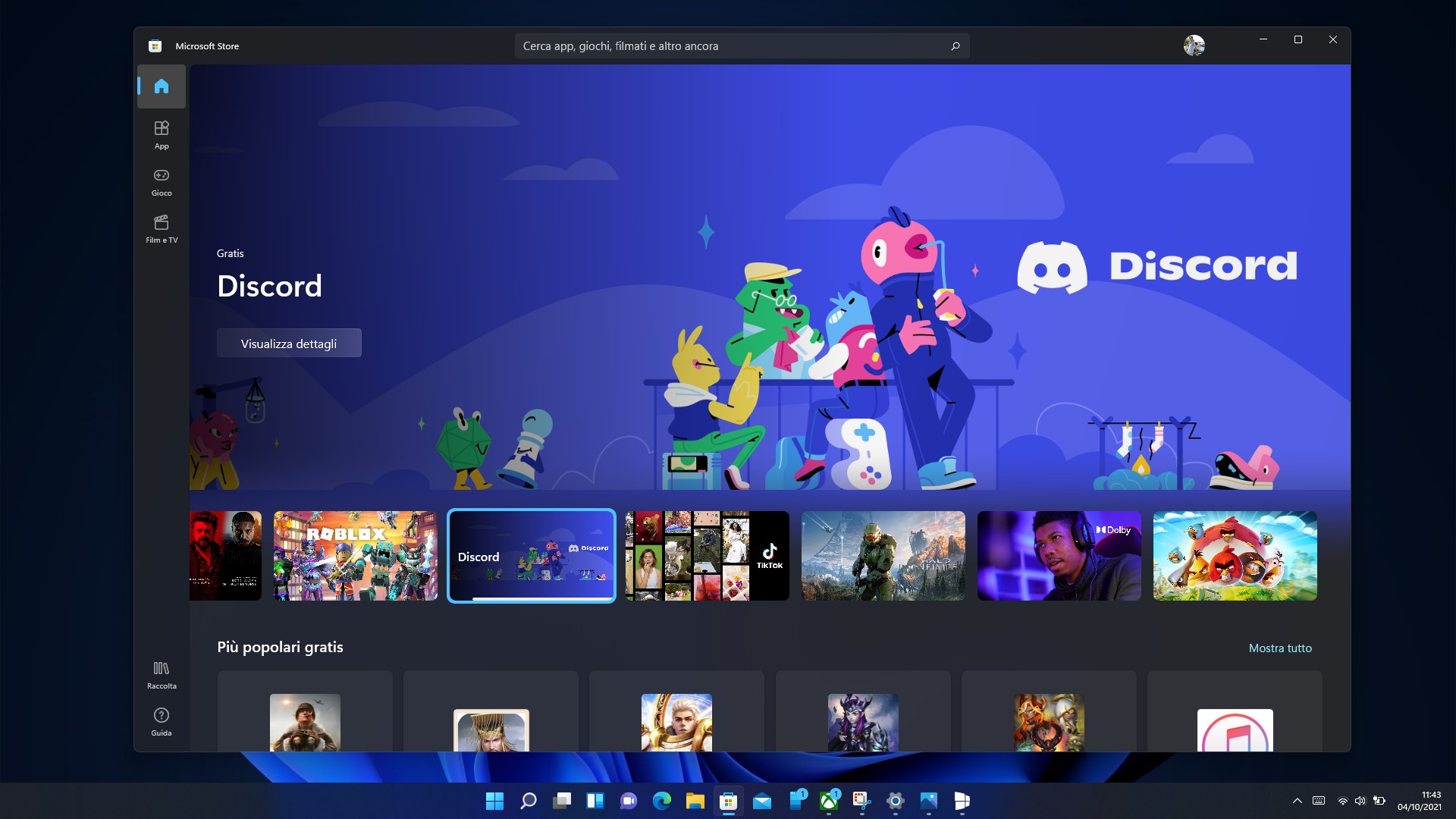Open the user profile avatar

coord(1194,45)
